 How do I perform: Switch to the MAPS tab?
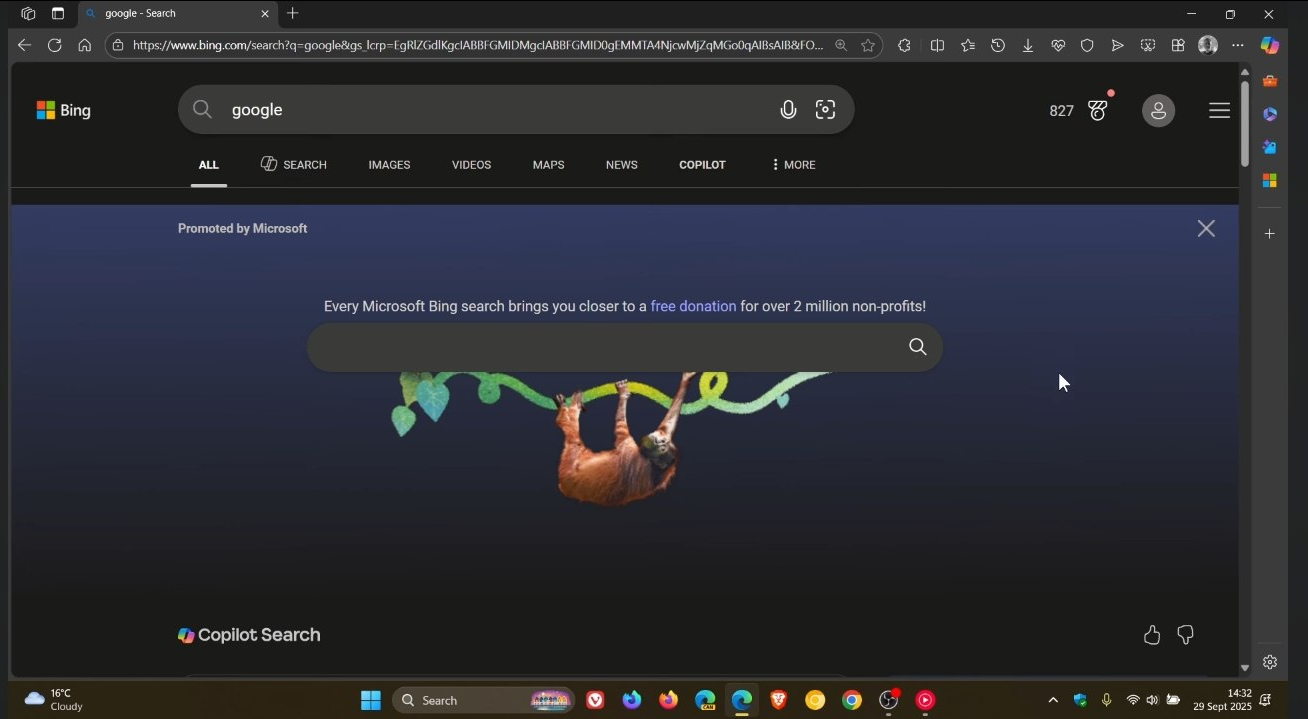click(548, 165)
